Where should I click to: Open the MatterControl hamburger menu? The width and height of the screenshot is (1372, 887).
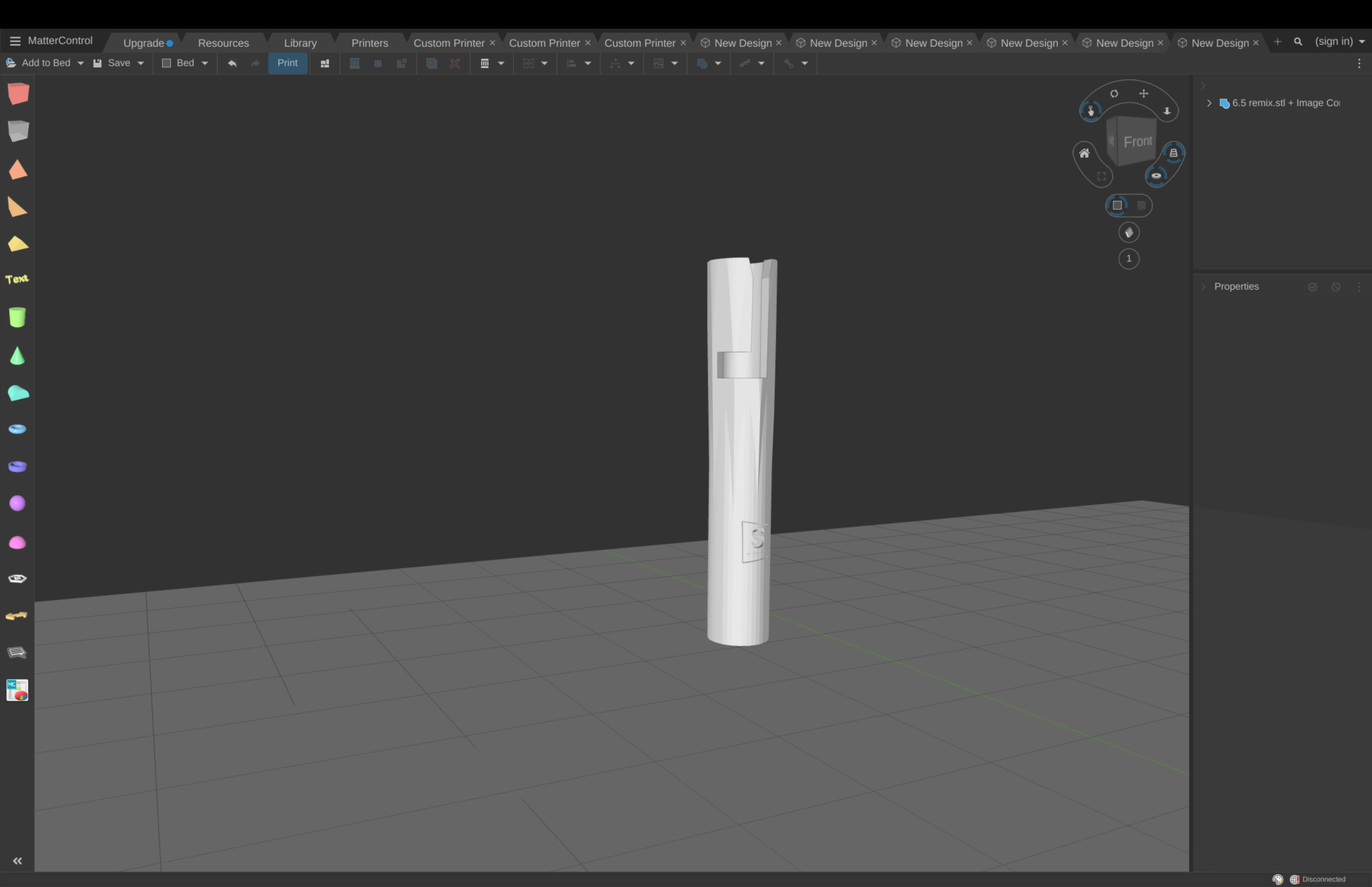[16, 41]
